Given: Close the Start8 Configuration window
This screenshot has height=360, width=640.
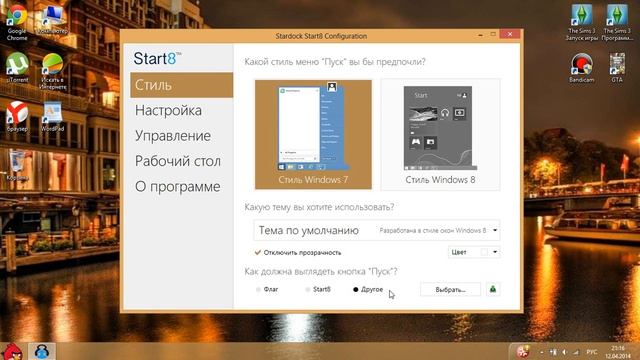Looking at the screenshot, I should point(510,34).
